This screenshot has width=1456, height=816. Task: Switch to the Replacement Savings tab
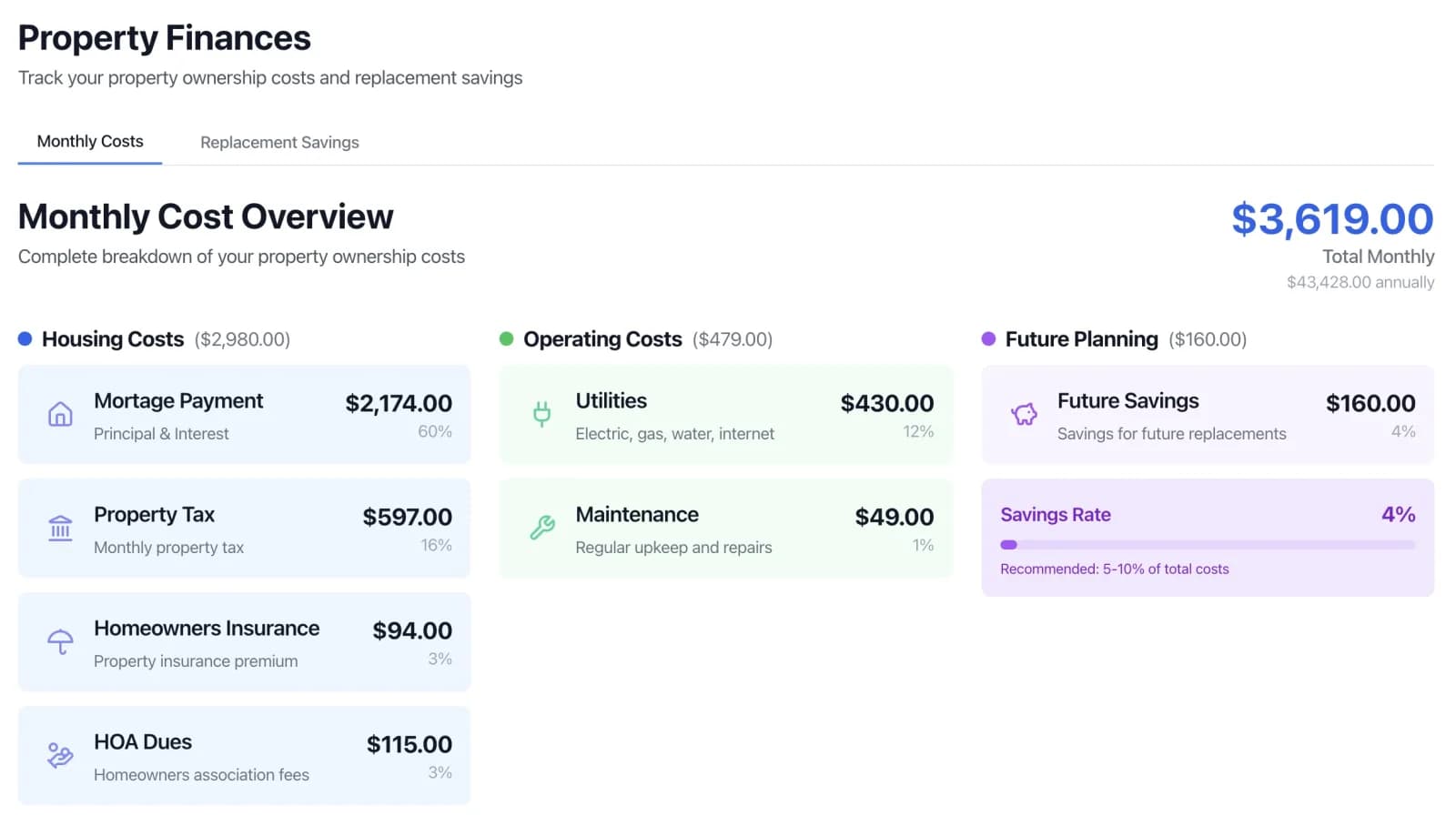pyautogui.click(x=279, y=143)
